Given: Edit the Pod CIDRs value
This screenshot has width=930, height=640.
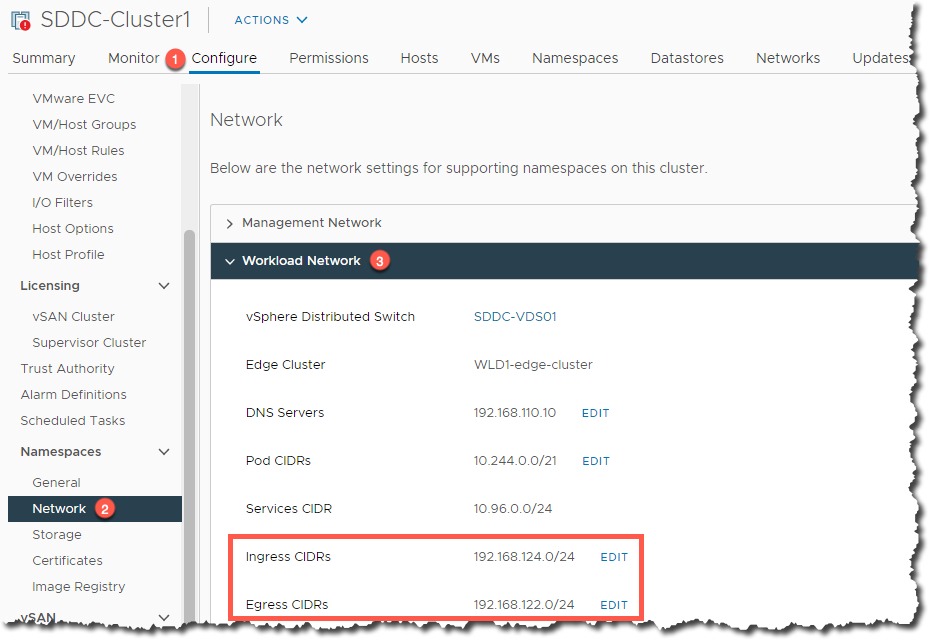Looking at the screenshot, I should tap(595, 461).
